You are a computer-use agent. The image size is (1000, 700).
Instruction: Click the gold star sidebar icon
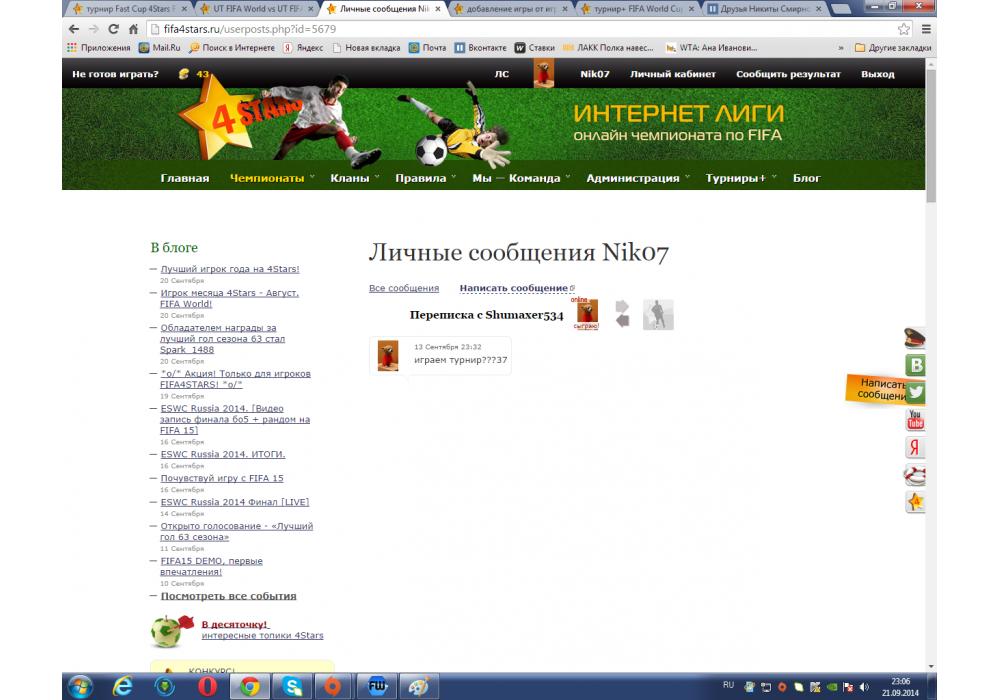click(914, 502)
